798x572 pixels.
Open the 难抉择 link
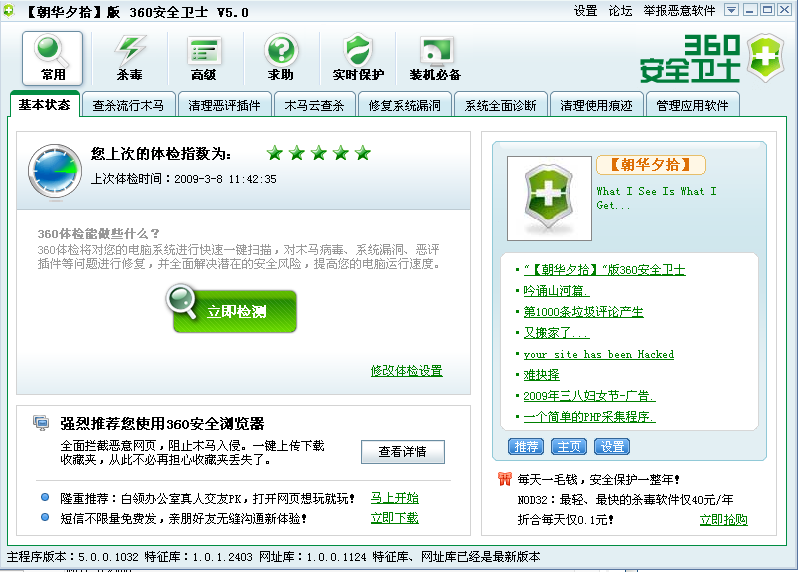542,375
